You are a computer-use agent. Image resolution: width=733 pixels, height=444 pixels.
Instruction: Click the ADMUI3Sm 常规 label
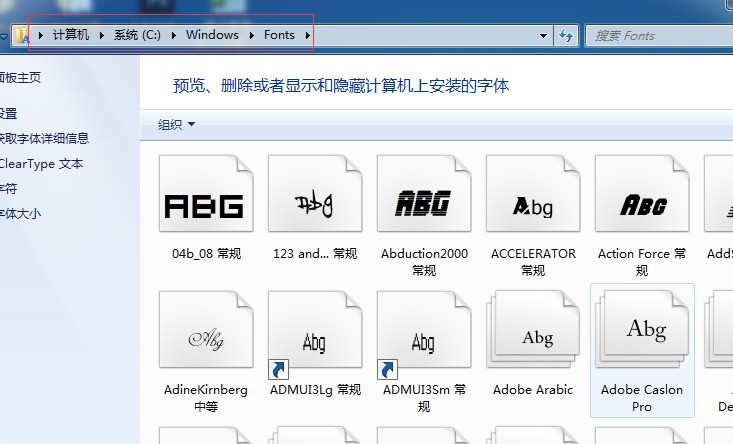point(424,398)
